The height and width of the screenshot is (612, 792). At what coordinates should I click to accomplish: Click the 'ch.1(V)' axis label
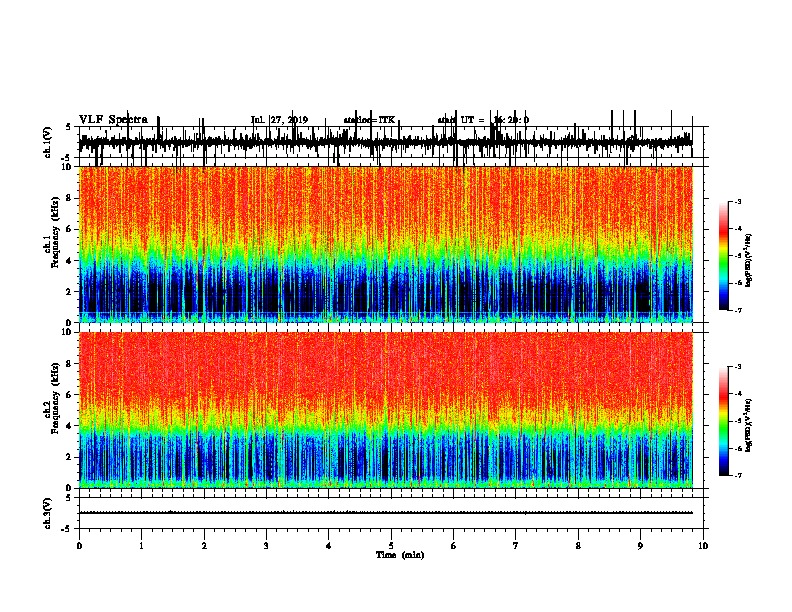(48, 142)
